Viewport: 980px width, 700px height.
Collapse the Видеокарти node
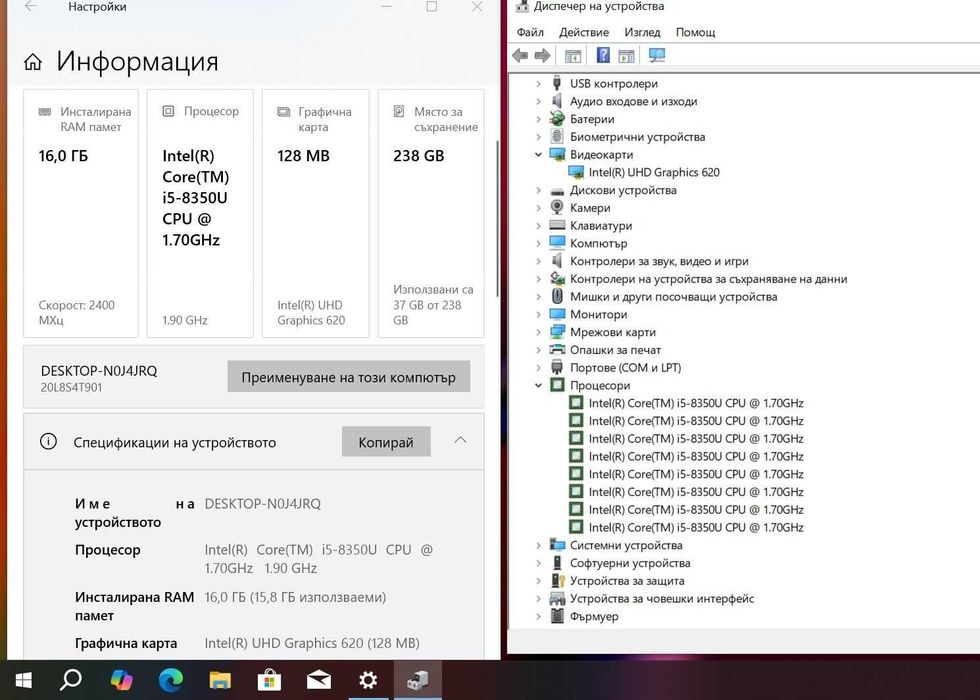coord(538,154)
